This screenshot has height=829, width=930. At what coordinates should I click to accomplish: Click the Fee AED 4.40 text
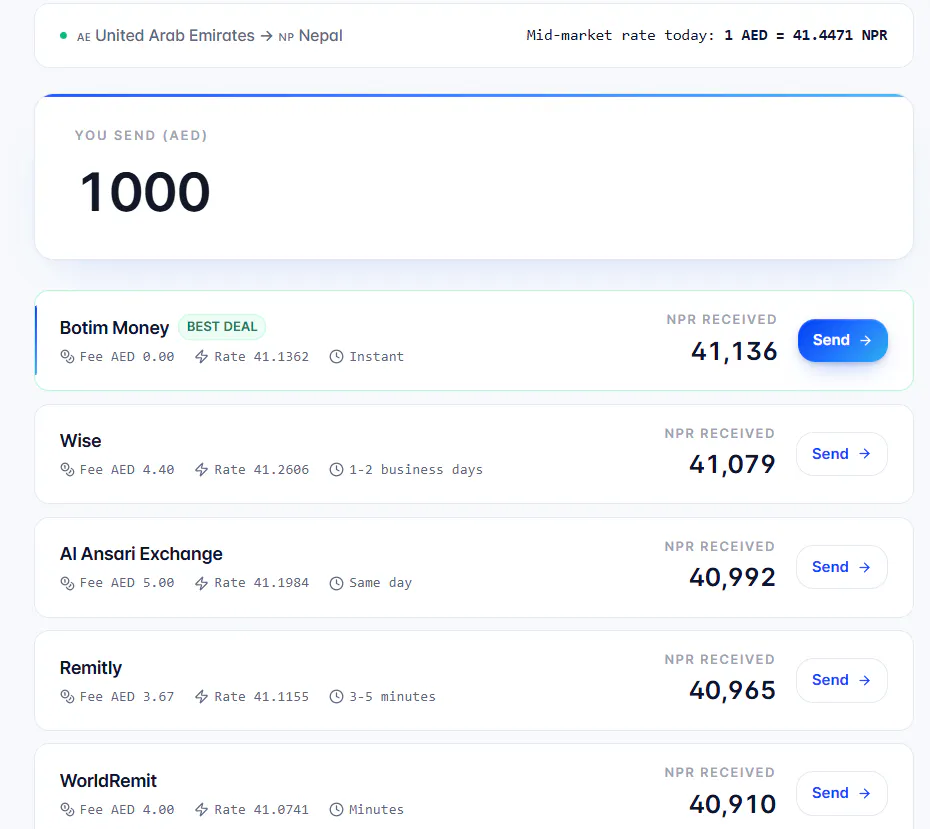point(127,470)
